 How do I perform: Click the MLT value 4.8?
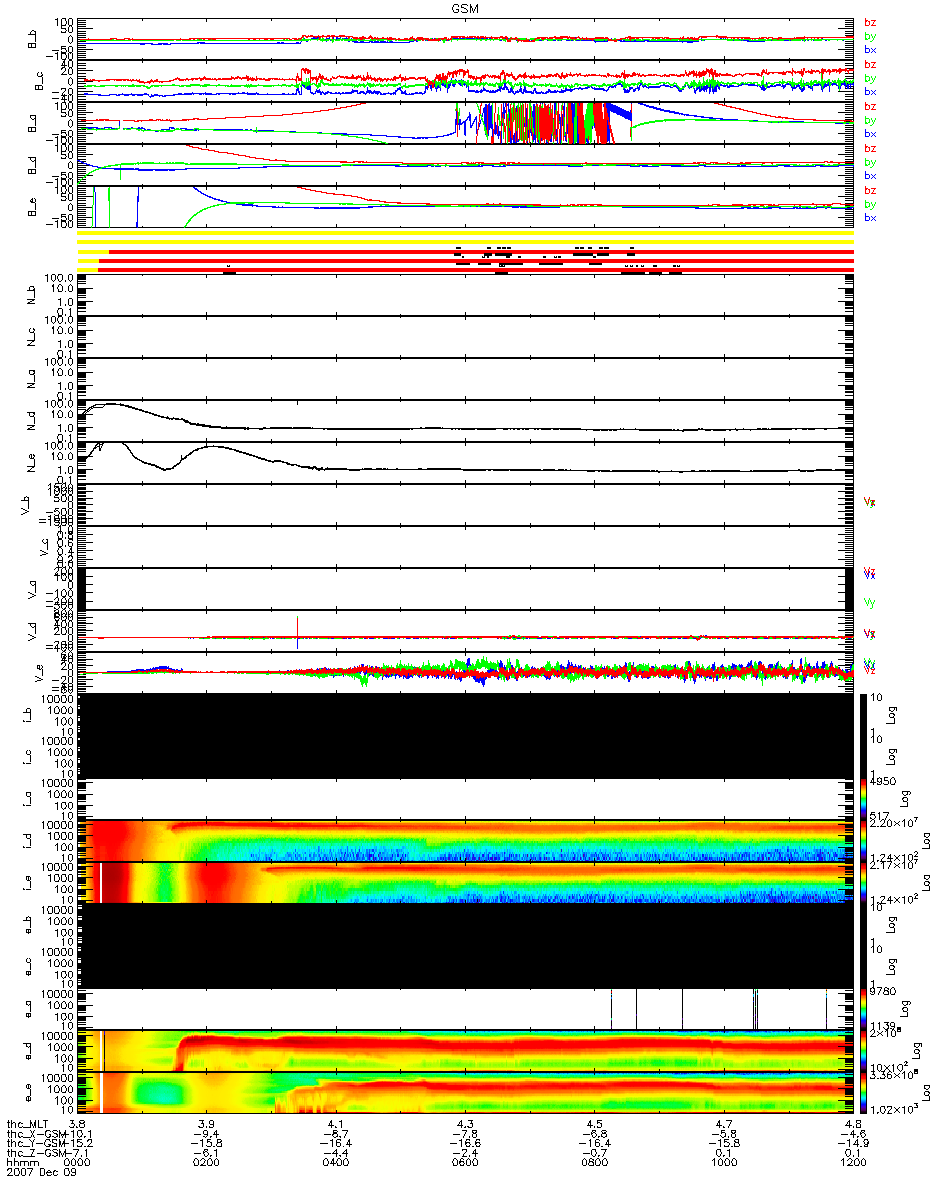coord(852,1124)
